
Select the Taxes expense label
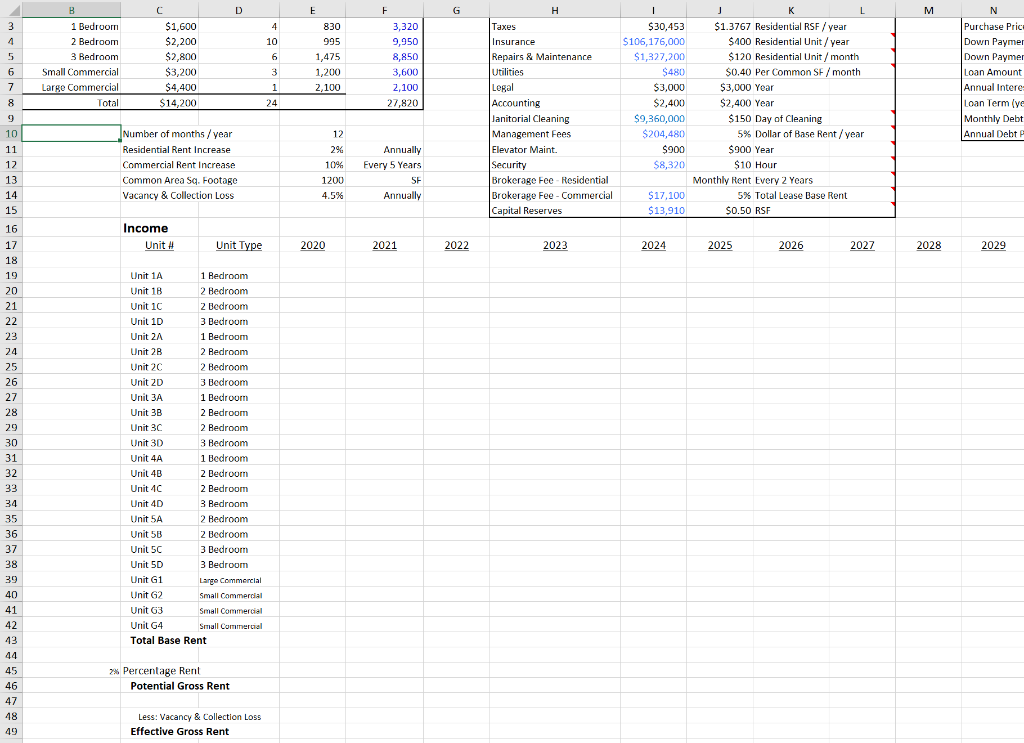[x=555, y=27]
